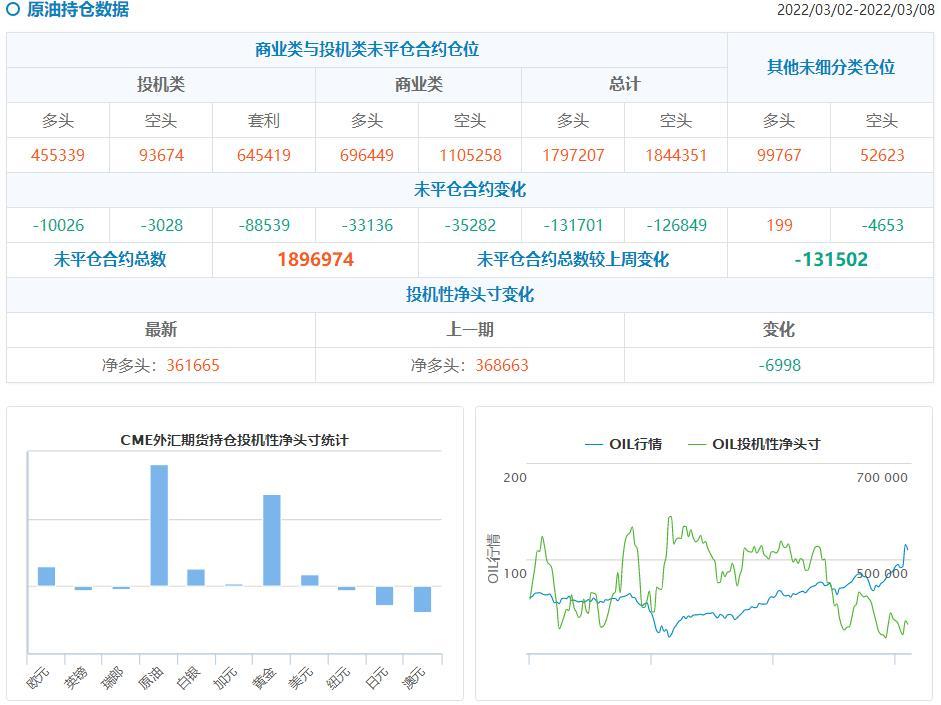Click the weekly change value -131502
941x705 pixels.
(830, 260)
